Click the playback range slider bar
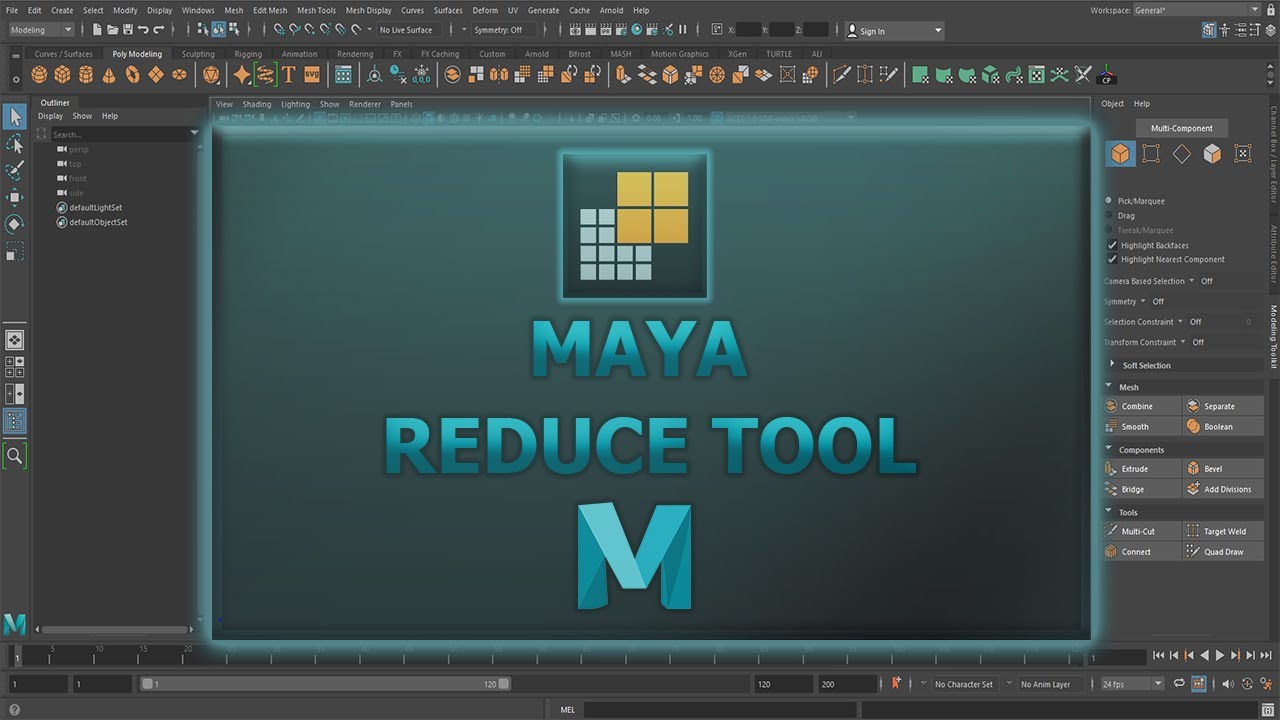This screenshot has height=720, width=1280. pyautogui.click(x=325, y=684)
